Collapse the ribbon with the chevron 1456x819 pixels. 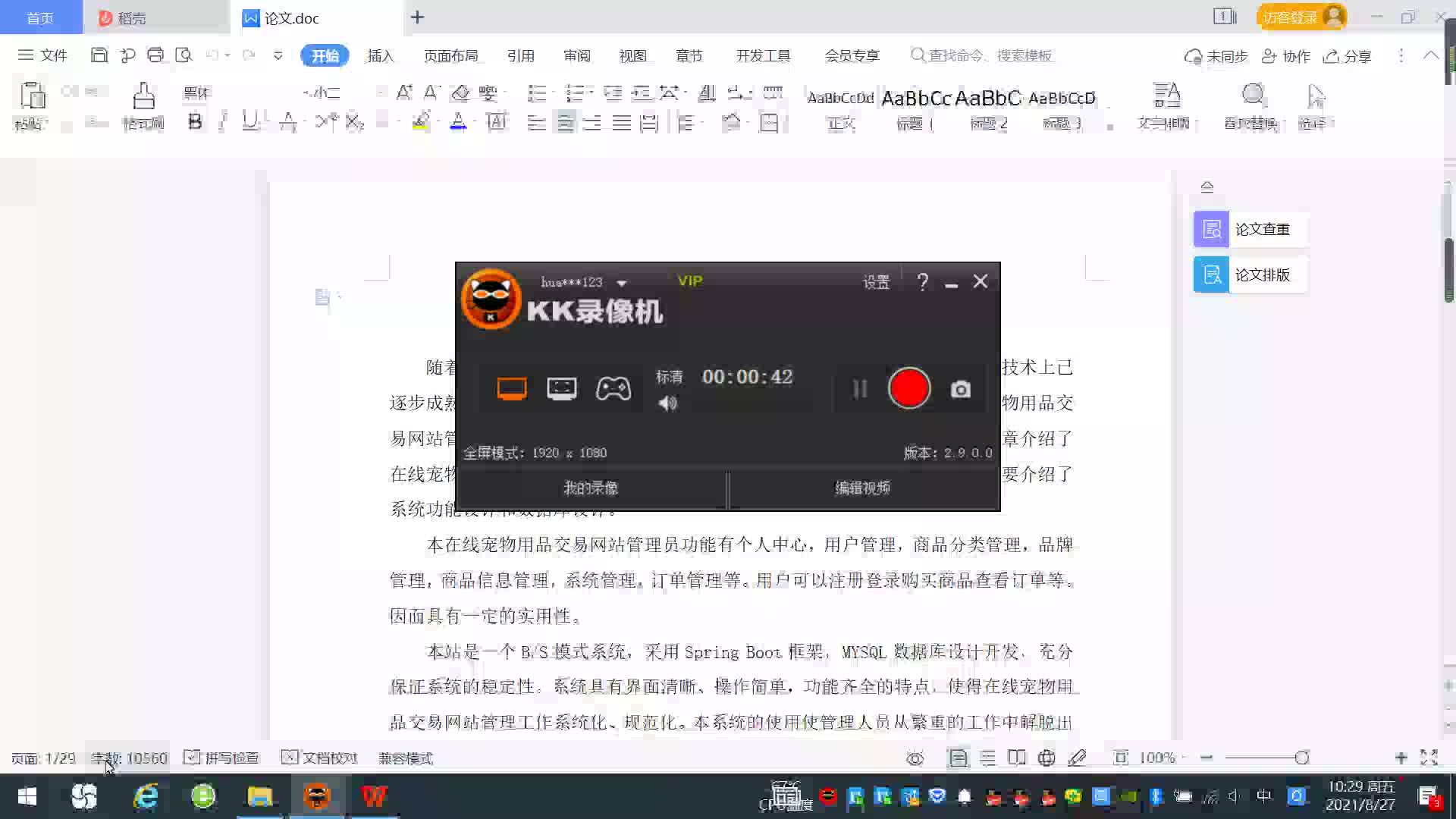1430,55
